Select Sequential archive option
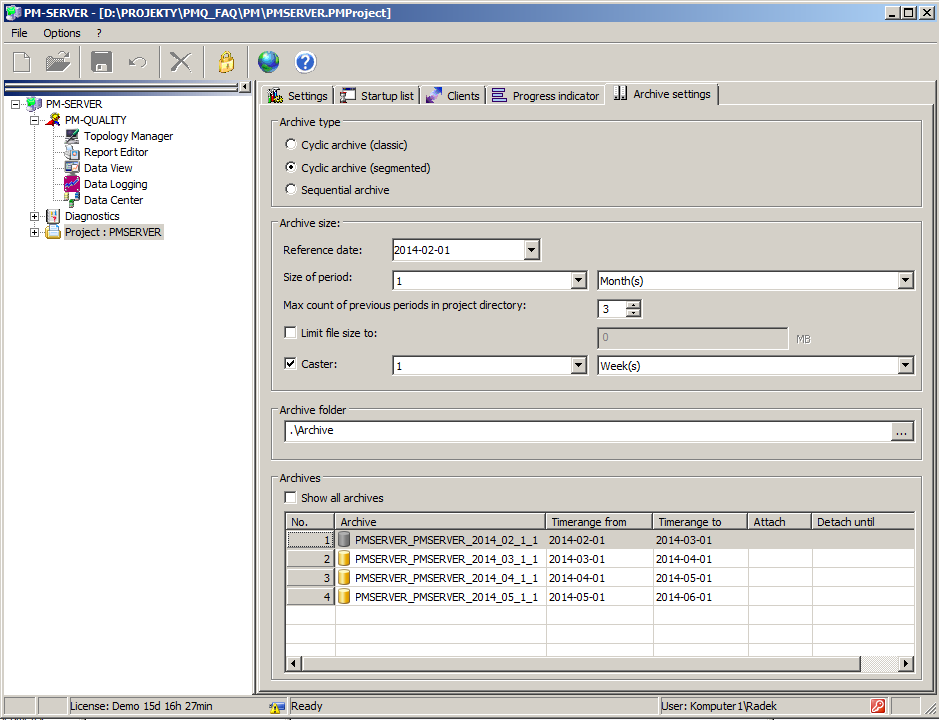This screenshot has width=939, height=720. [x=291, y=189]
